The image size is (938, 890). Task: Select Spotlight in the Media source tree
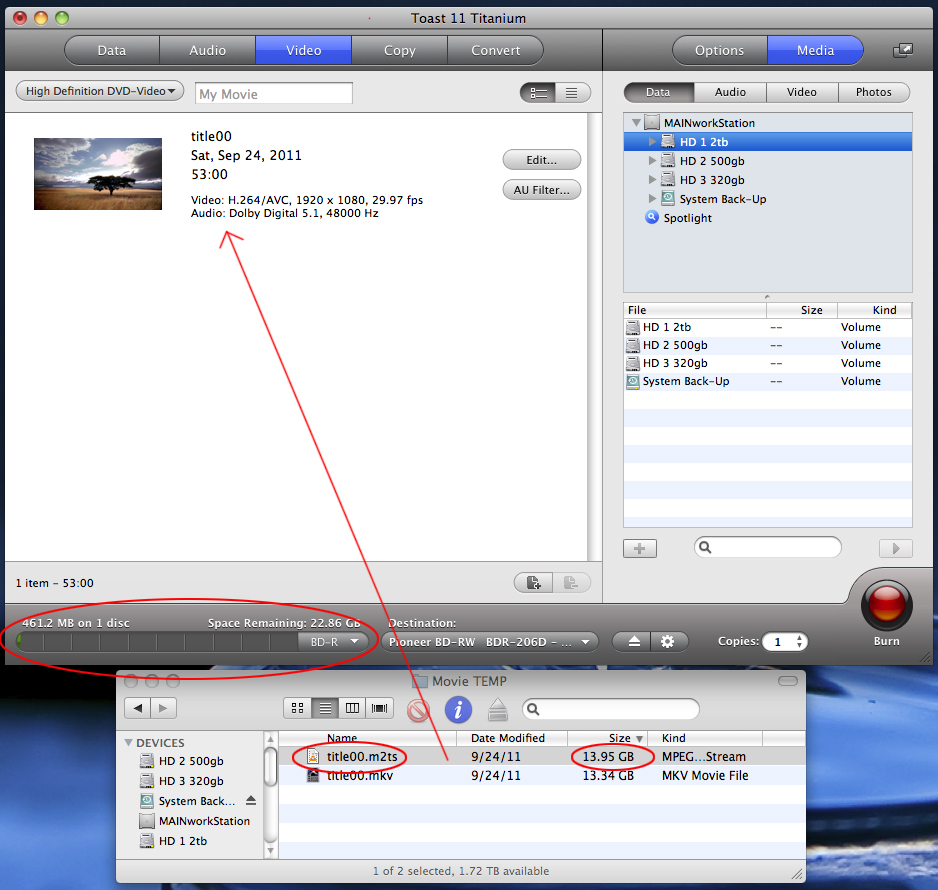point(687,218)
